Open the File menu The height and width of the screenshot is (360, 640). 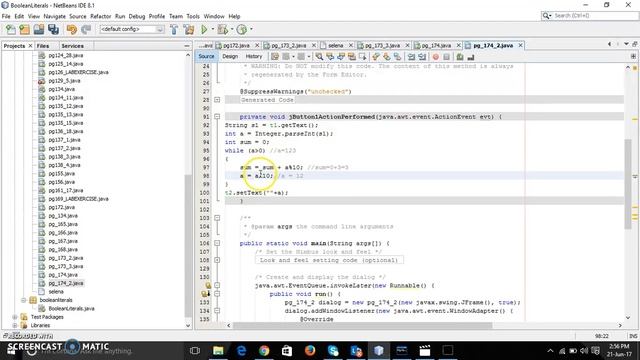6,16
